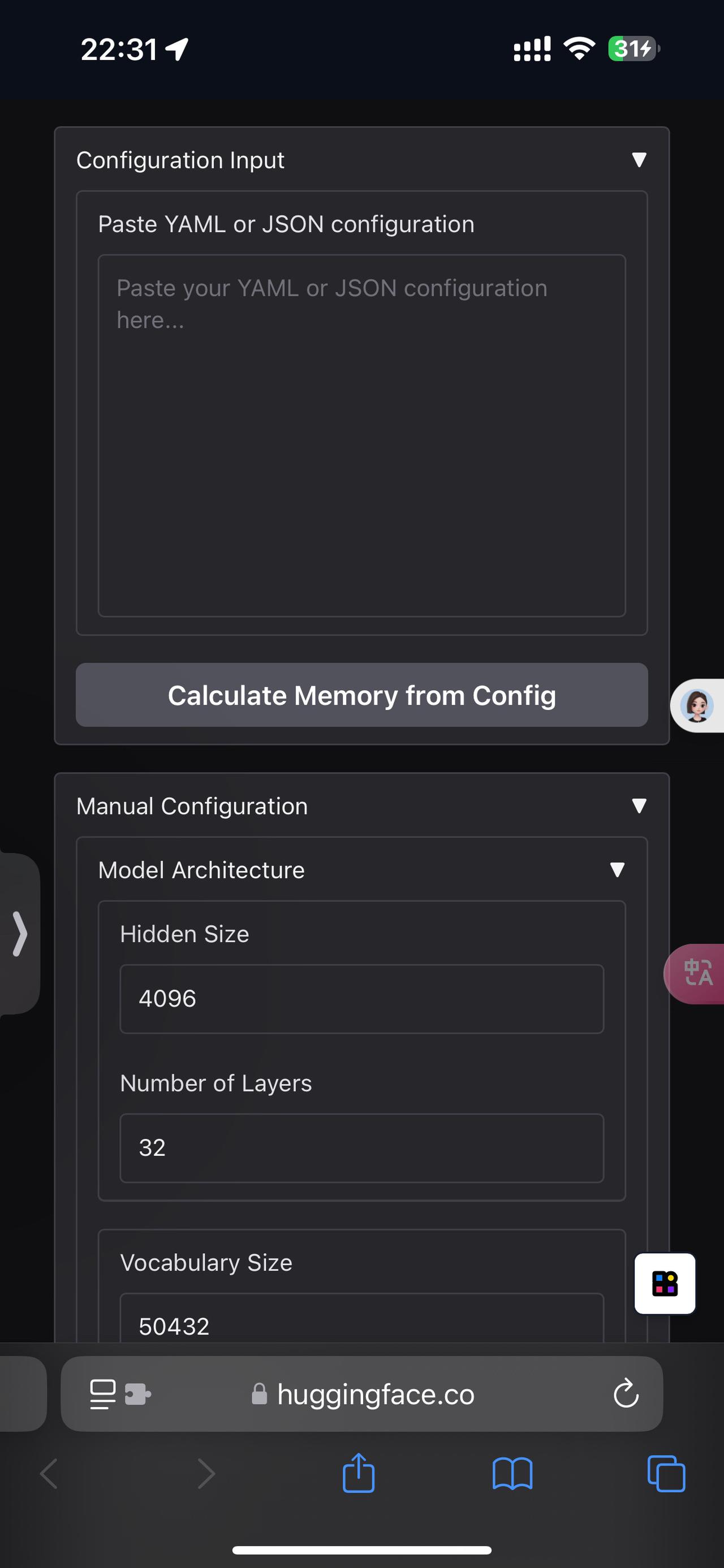
Task: Open the Safari share sheet icon
Action: [x=359, y=1472]
